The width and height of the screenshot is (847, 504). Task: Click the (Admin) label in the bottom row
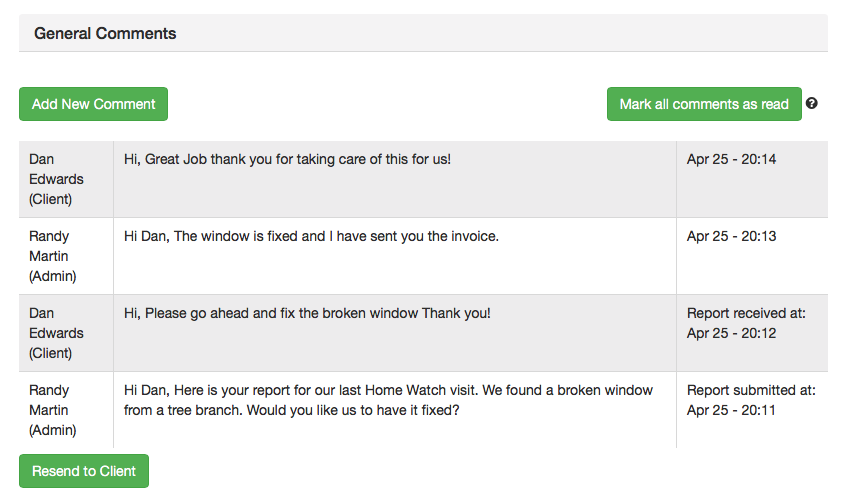[x=52, y=430]
